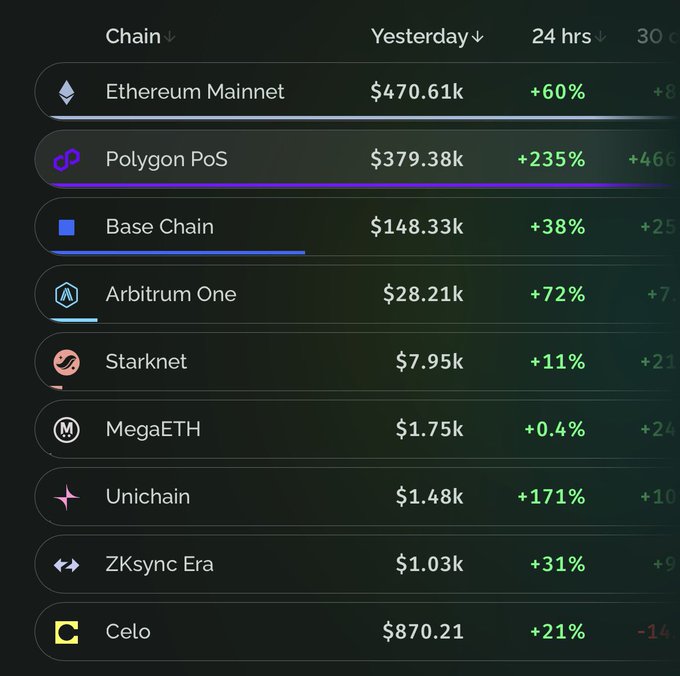Click the ZKsync Era arrows icon

(x=66, y=565)
